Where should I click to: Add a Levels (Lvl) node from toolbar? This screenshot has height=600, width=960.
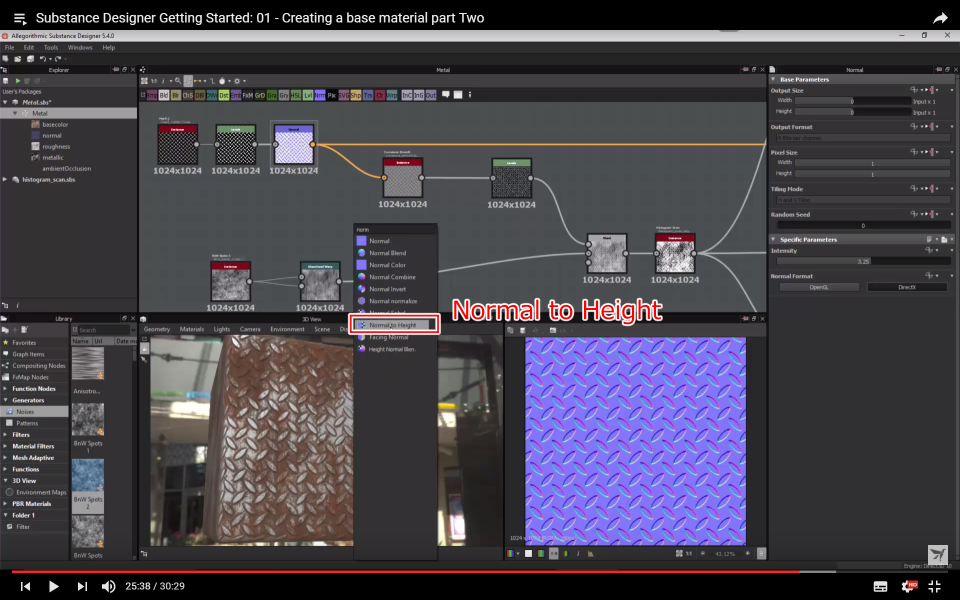pos(307,96)
